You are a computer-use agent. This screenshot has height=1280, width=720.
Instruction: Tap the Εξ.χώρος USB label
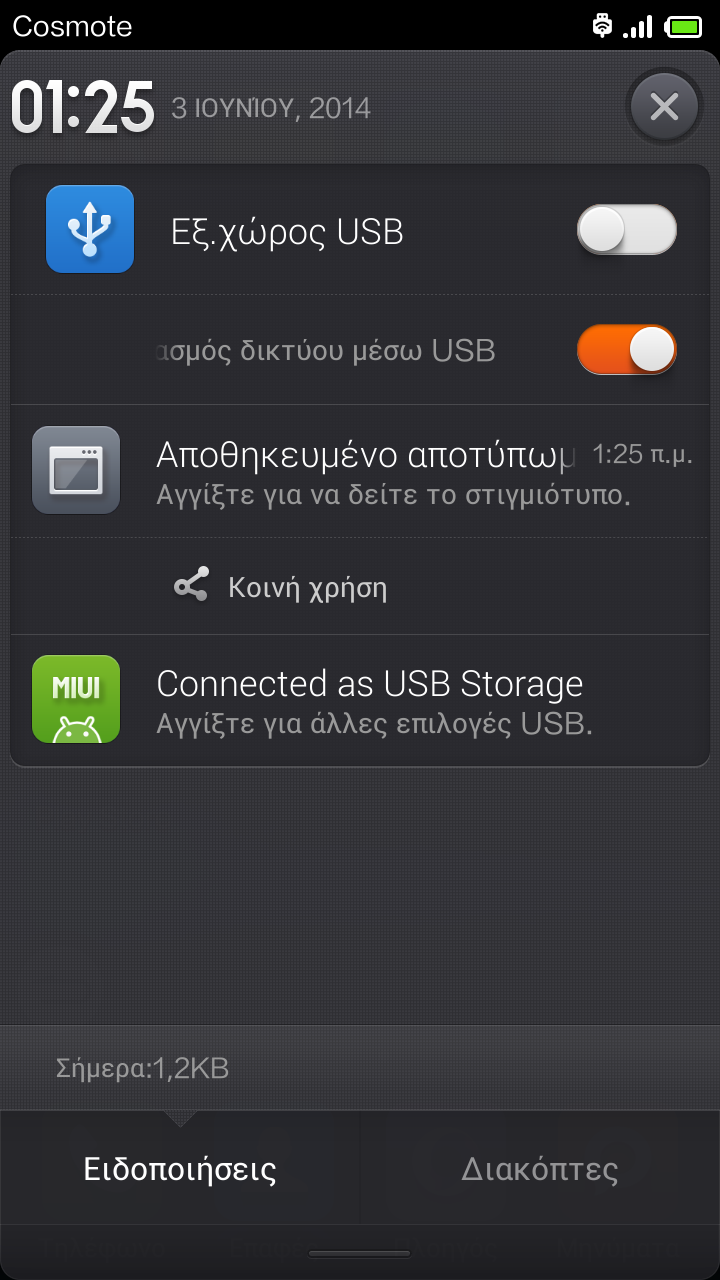pos(288,232)
